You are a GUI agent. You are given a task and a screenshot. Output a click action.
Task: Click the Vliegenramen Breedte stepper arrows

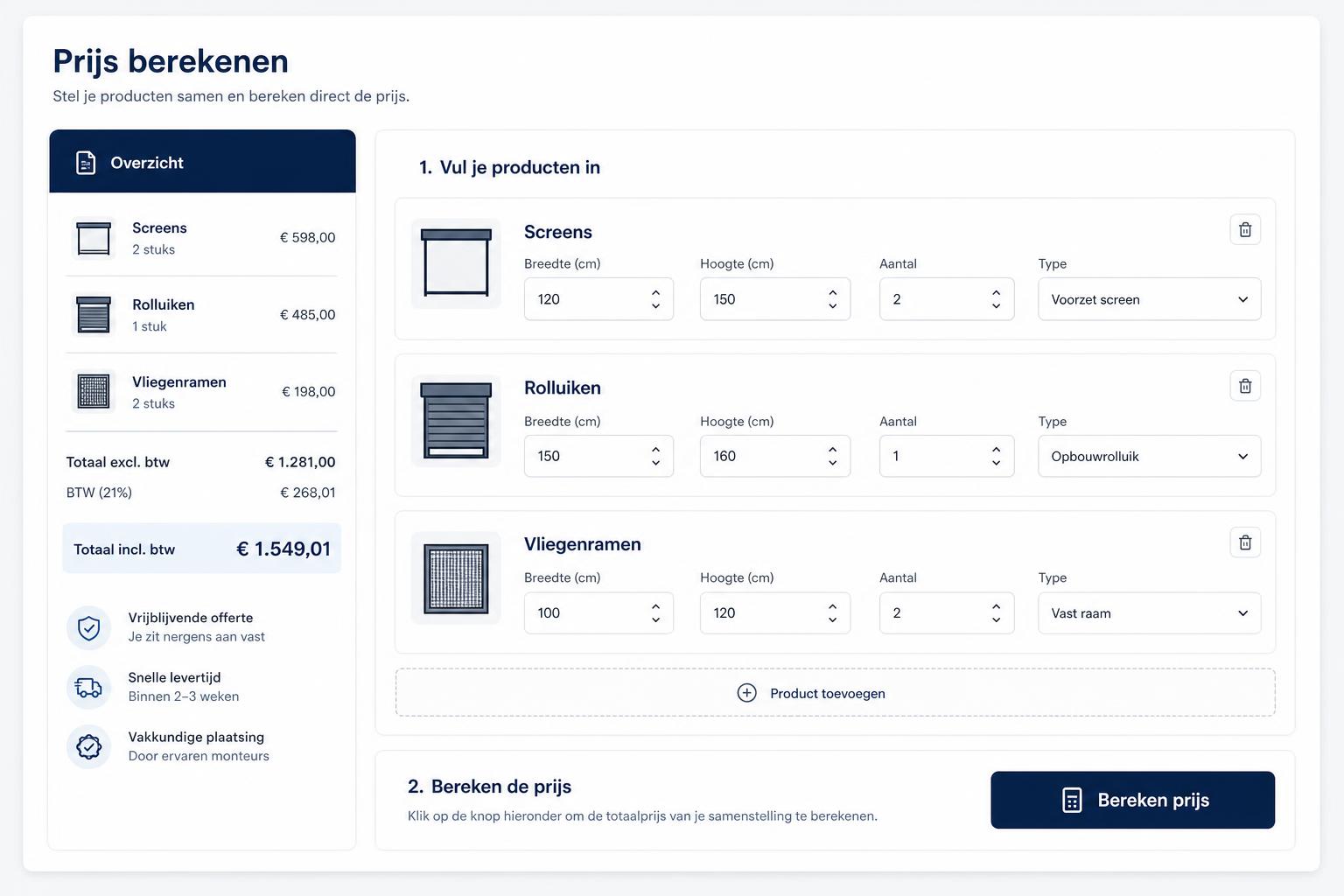[655, 613]
